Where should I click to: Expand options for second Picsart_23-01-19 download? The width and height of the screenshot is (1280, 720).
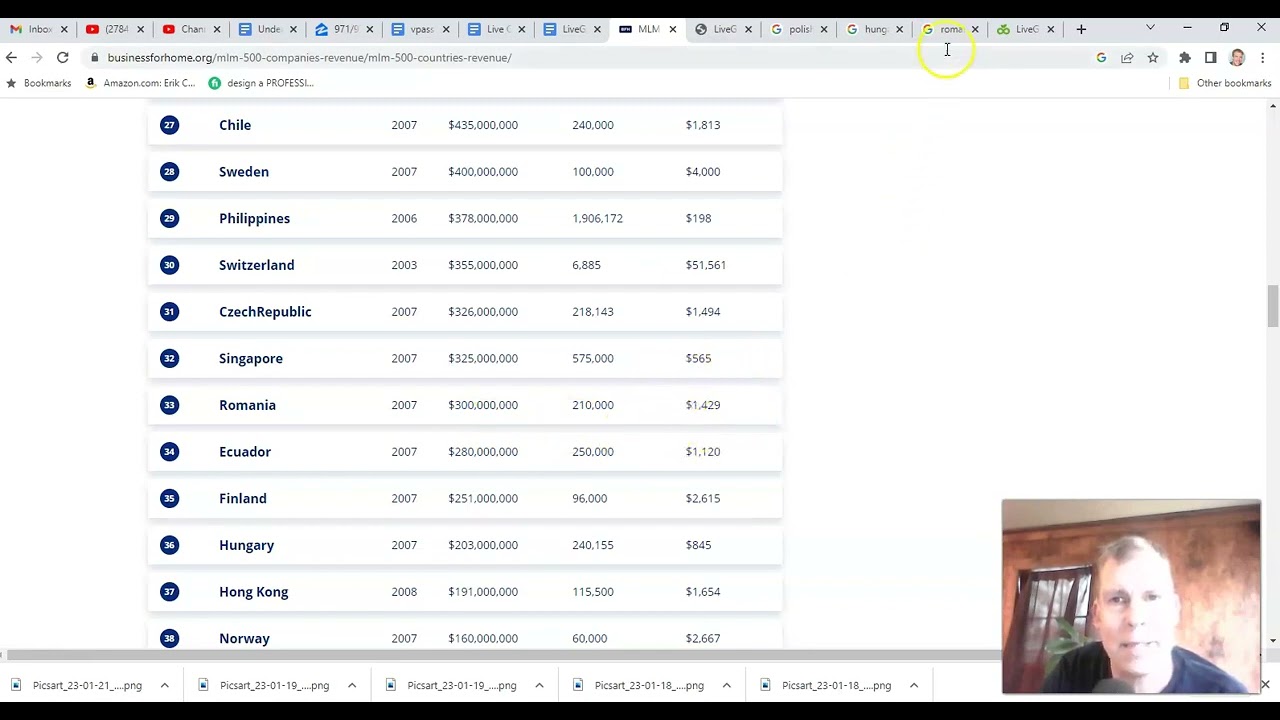point(539,685)
